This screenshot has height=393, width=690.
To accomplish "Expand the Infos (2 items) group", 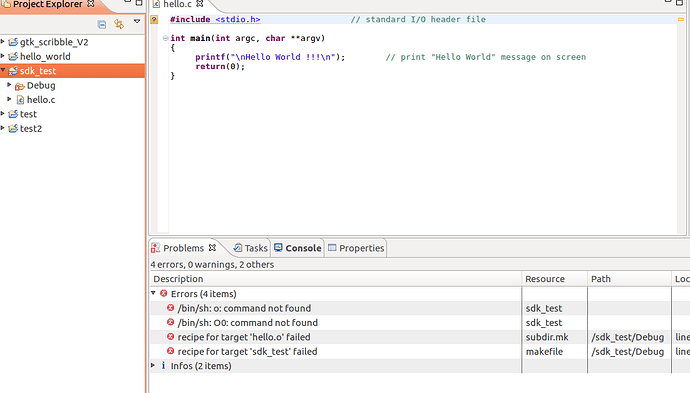I will (x=153, y=365).
